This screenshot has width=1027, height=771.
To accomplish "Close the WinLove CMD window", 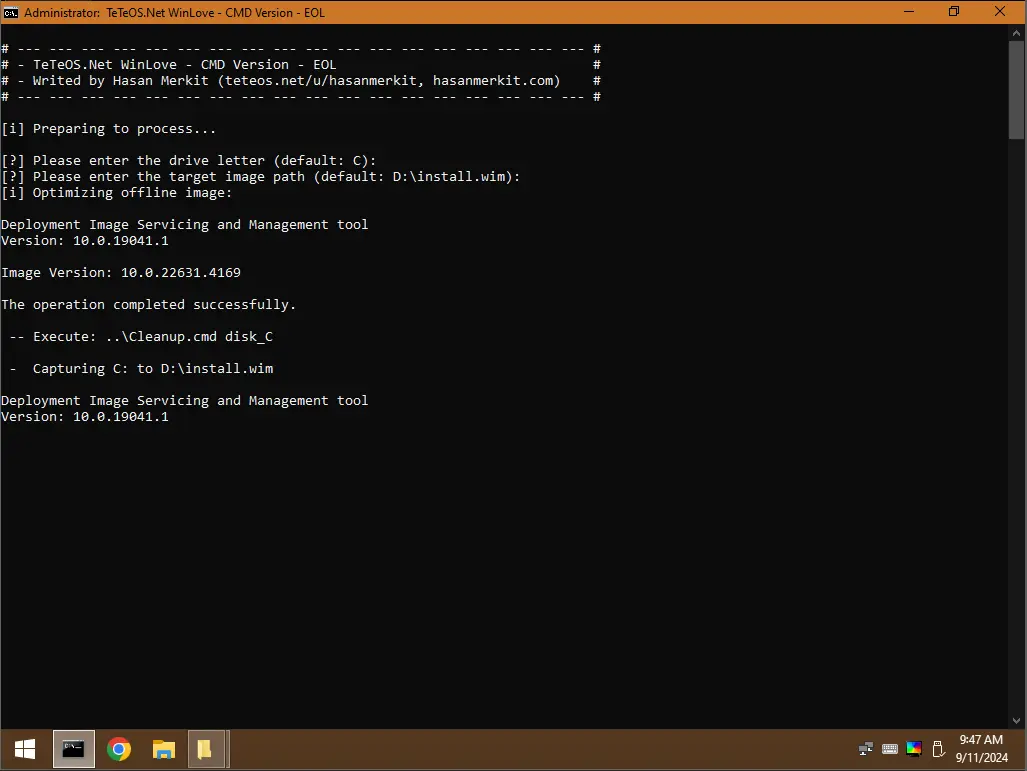I will (1000, 12).
